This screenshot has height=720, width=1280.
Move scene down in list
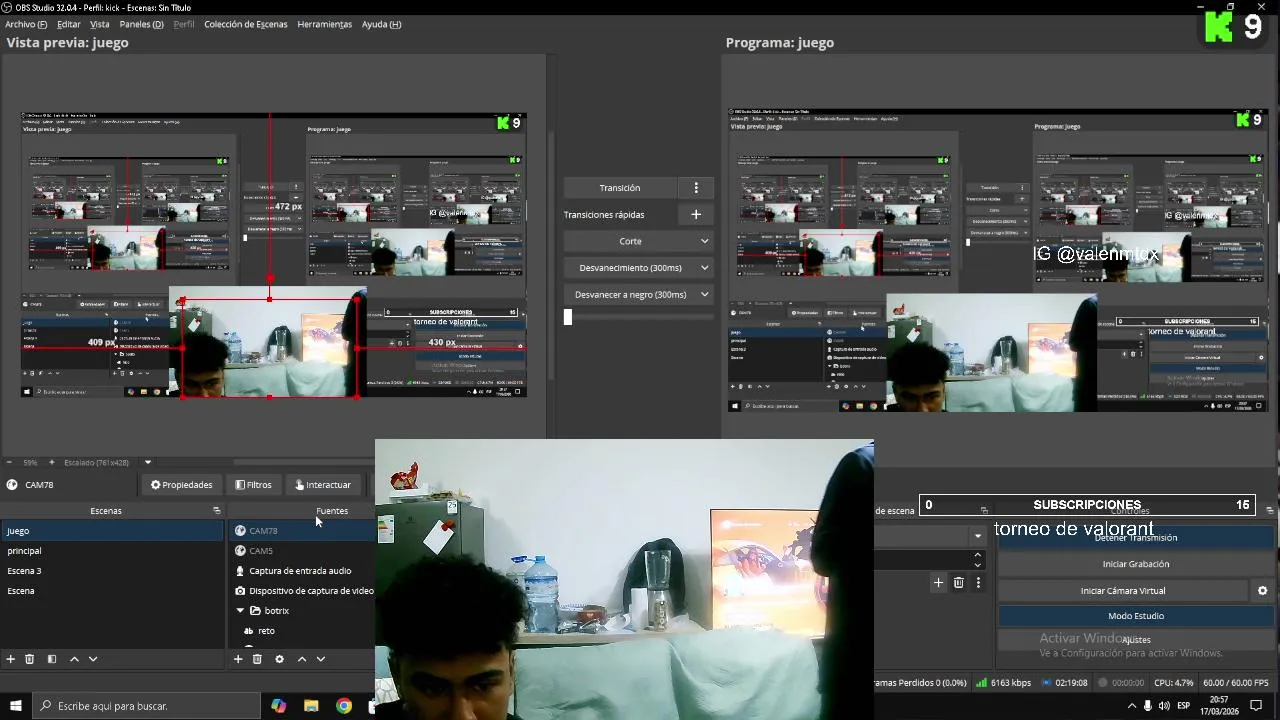[x=93, y=659]
